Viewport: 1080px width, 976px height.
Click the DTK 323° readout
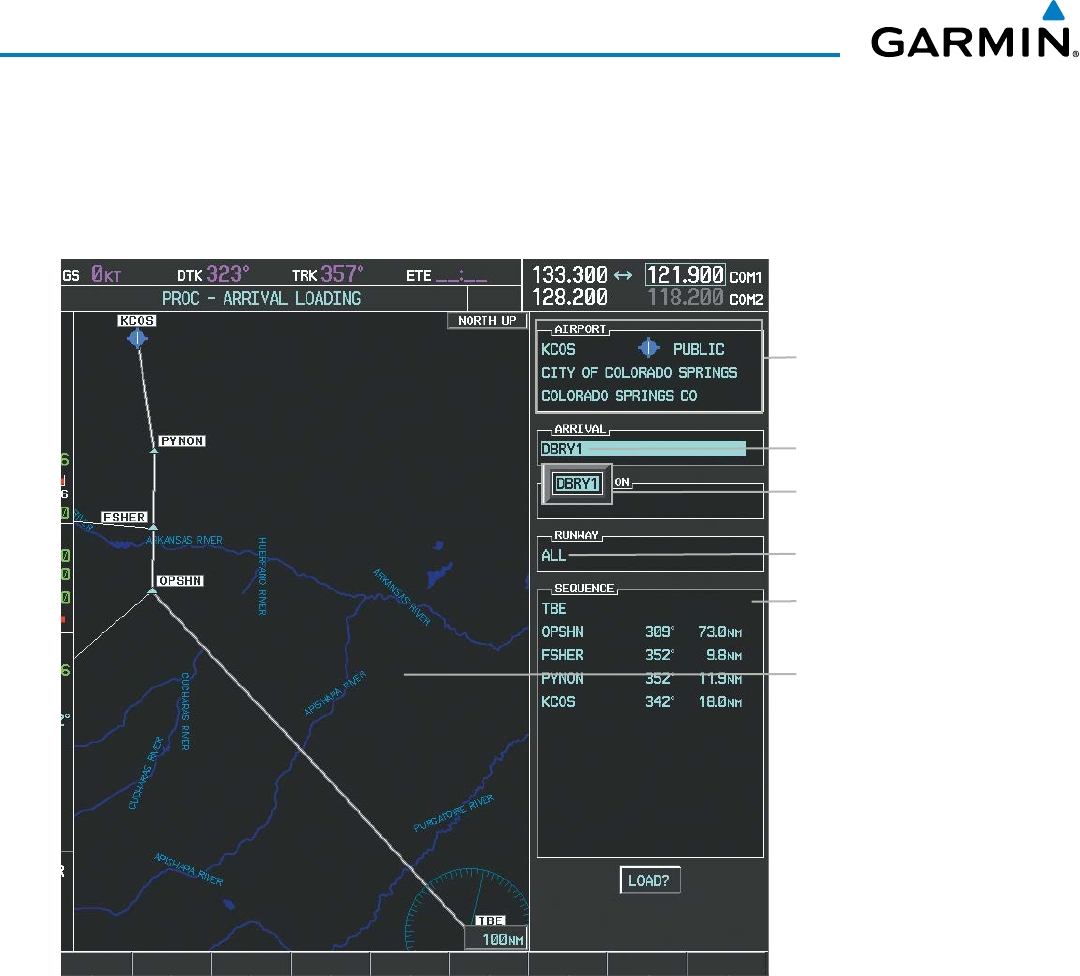[x=213, y=275]
